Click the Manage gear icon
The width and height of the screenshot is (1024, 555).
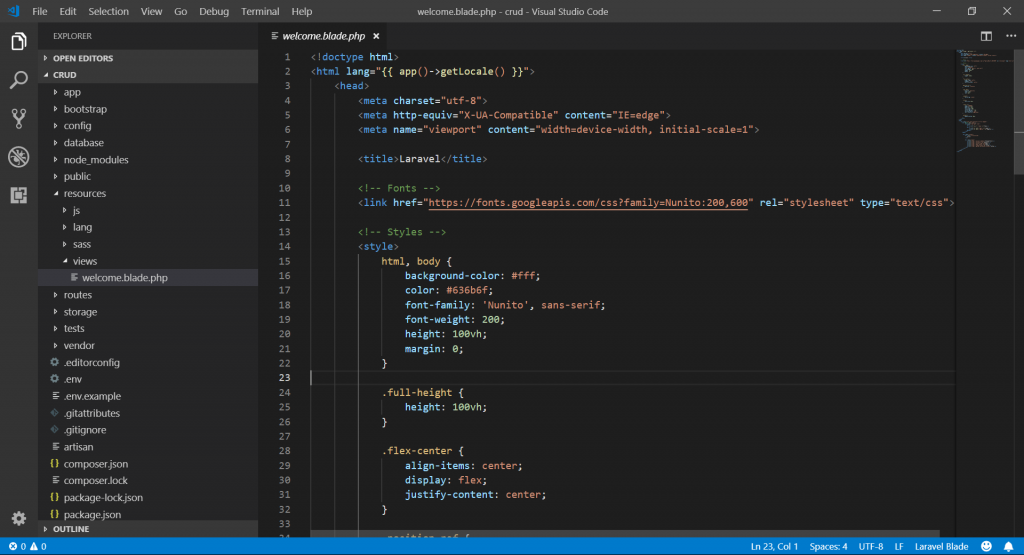pyautogui.click(x=18, y=518)
